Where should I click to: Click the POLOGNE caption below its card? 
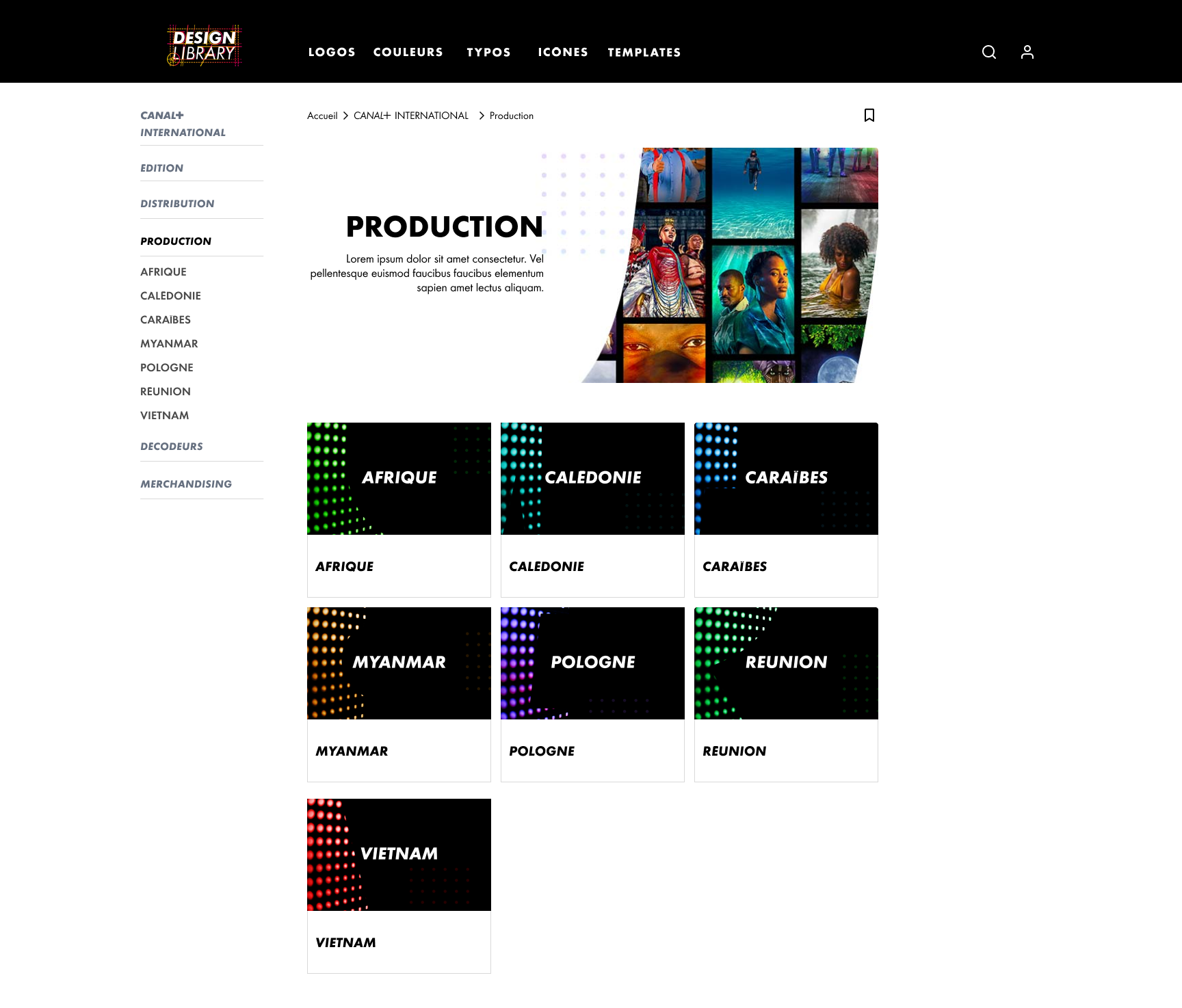click(x=542, y=751)
